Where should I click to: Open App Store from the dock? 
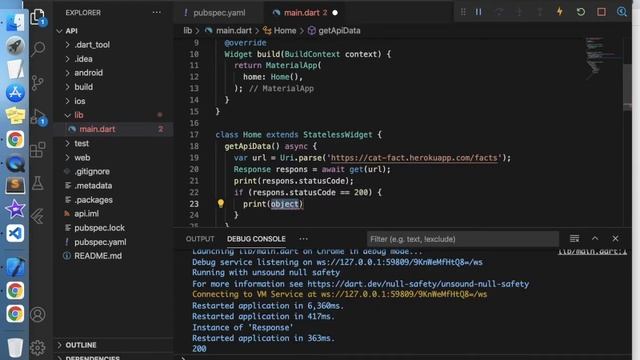tap(15, 93)
